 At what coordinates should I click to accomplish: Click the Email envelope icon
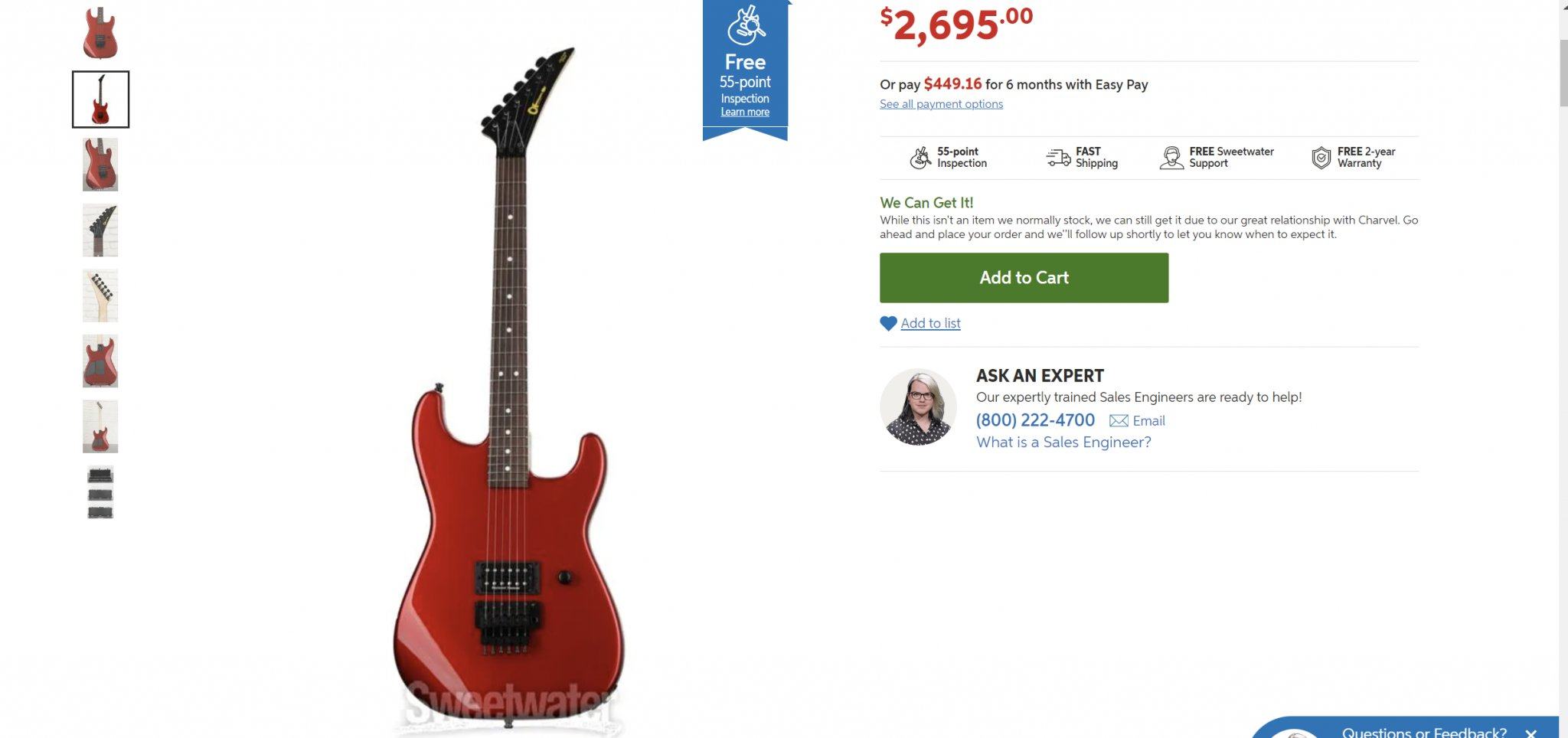tap(1119, 420)
